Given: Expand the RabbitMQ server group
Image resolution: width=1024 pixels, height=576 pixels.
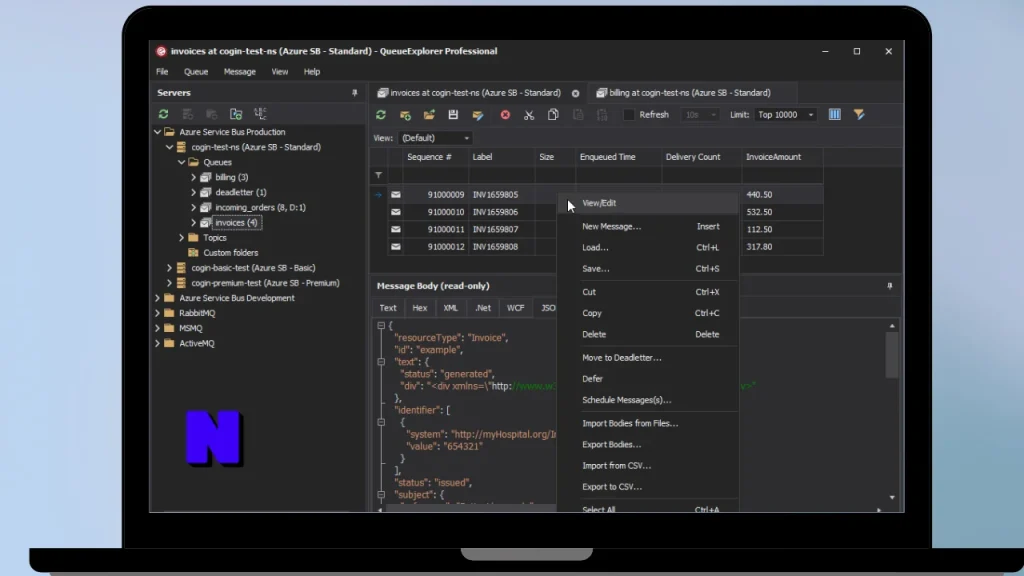Looking at the screenshot, I should (x=157, y=313).
